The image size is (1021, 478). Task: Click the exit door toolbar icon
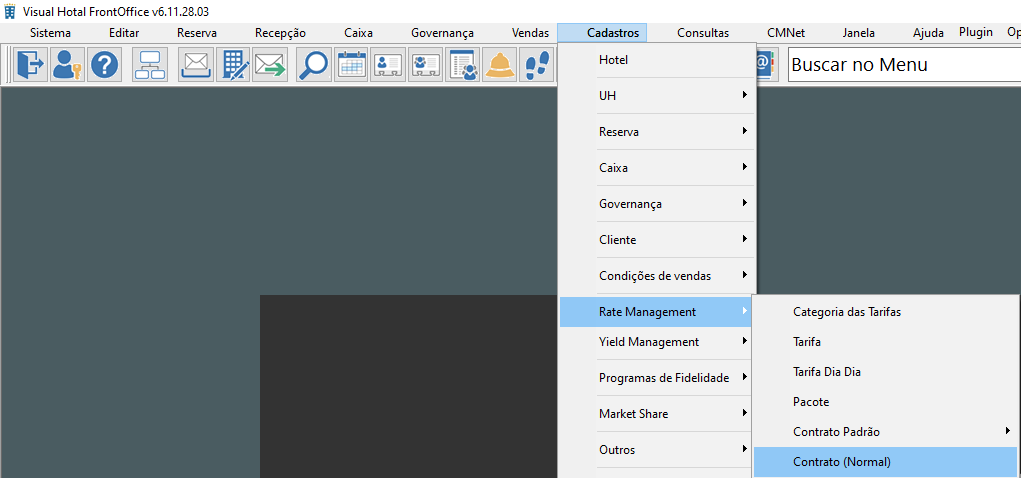pos(31,64)
